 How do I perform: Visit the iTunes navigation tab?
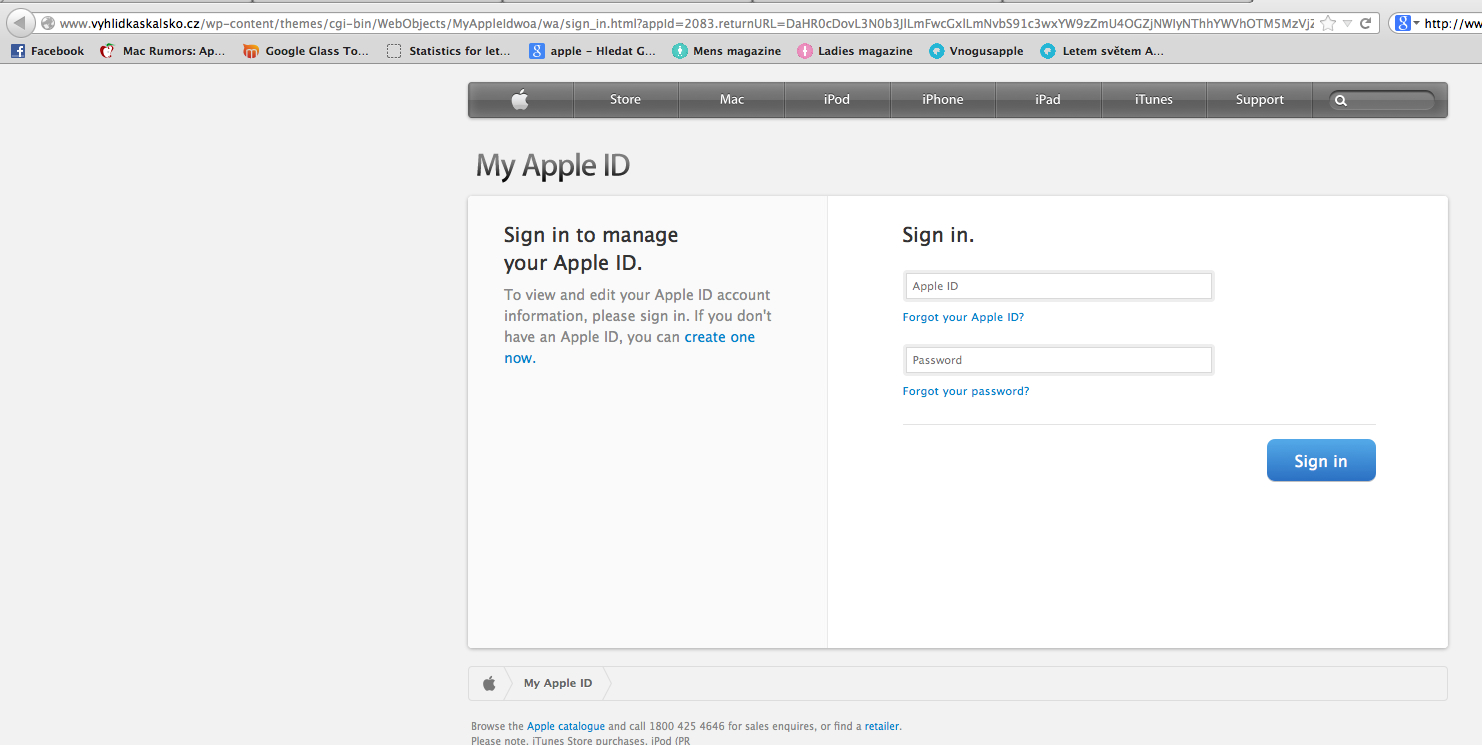point(1154,99)
